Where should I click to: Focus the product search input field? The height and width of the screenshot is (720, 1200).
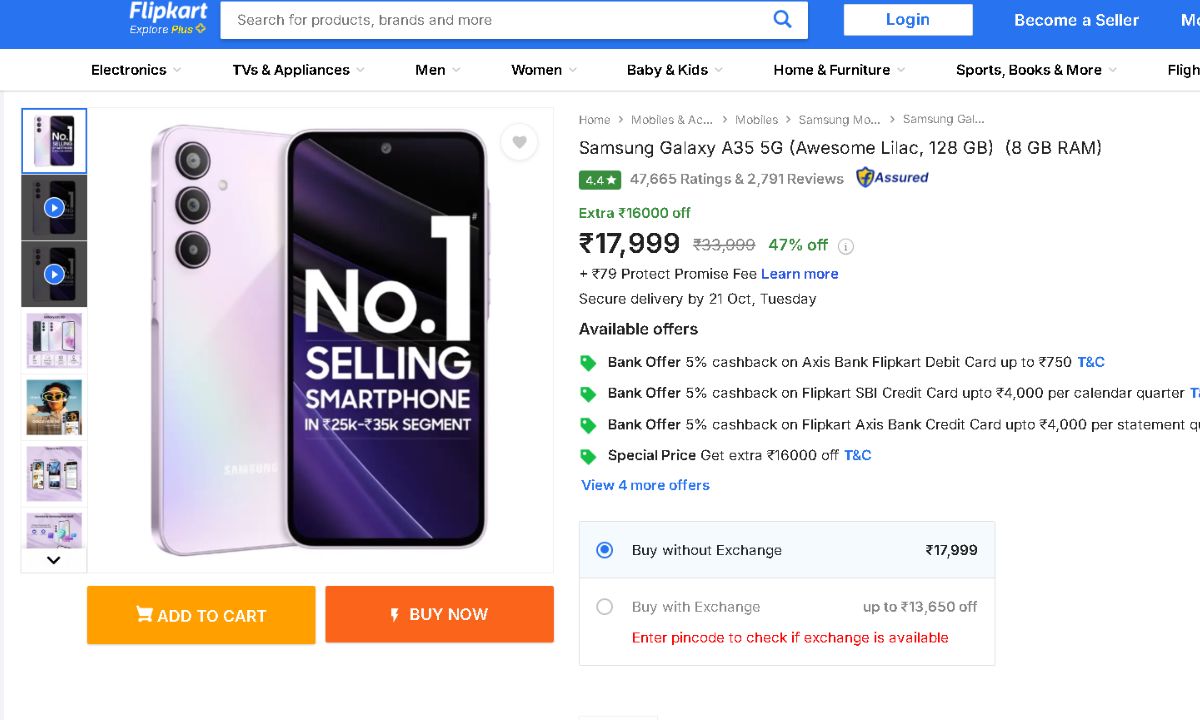tap(500, 20)
